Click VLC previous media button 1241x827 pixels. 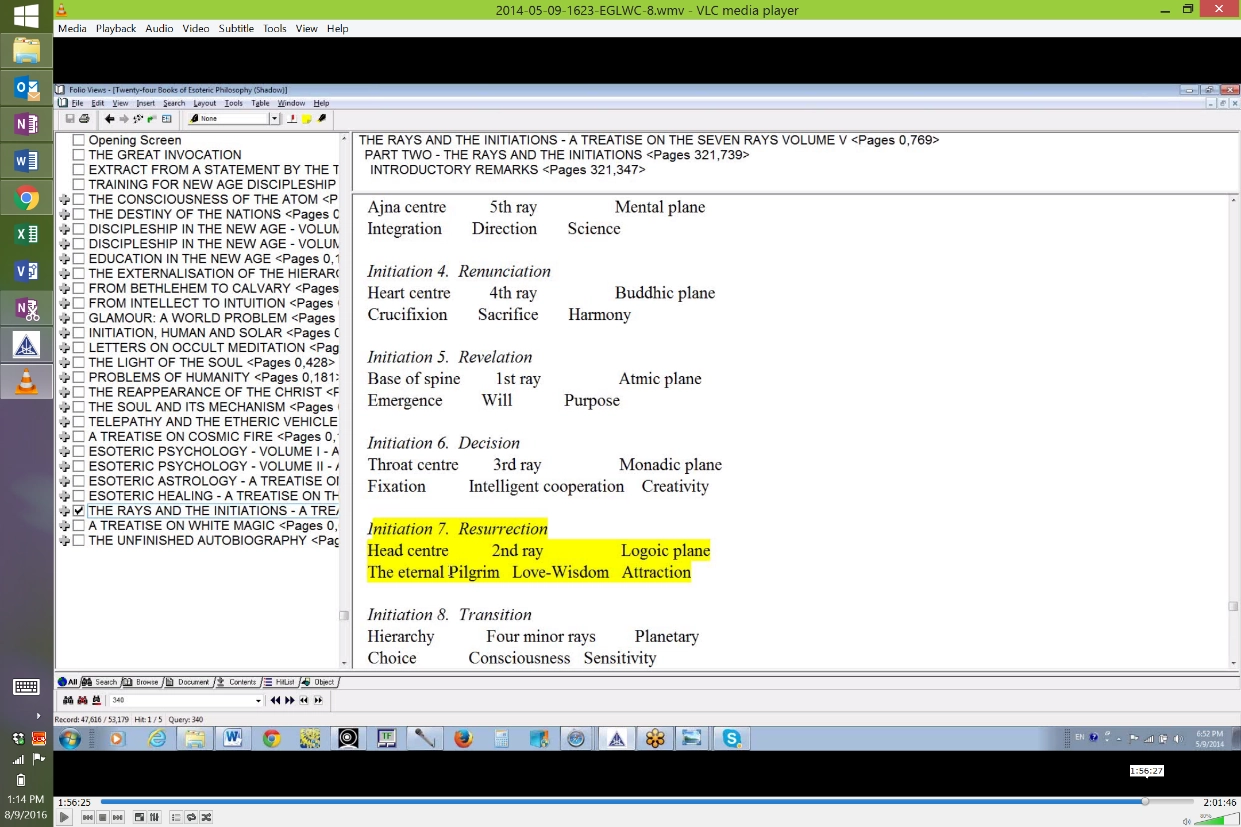(x=88, y=817)
